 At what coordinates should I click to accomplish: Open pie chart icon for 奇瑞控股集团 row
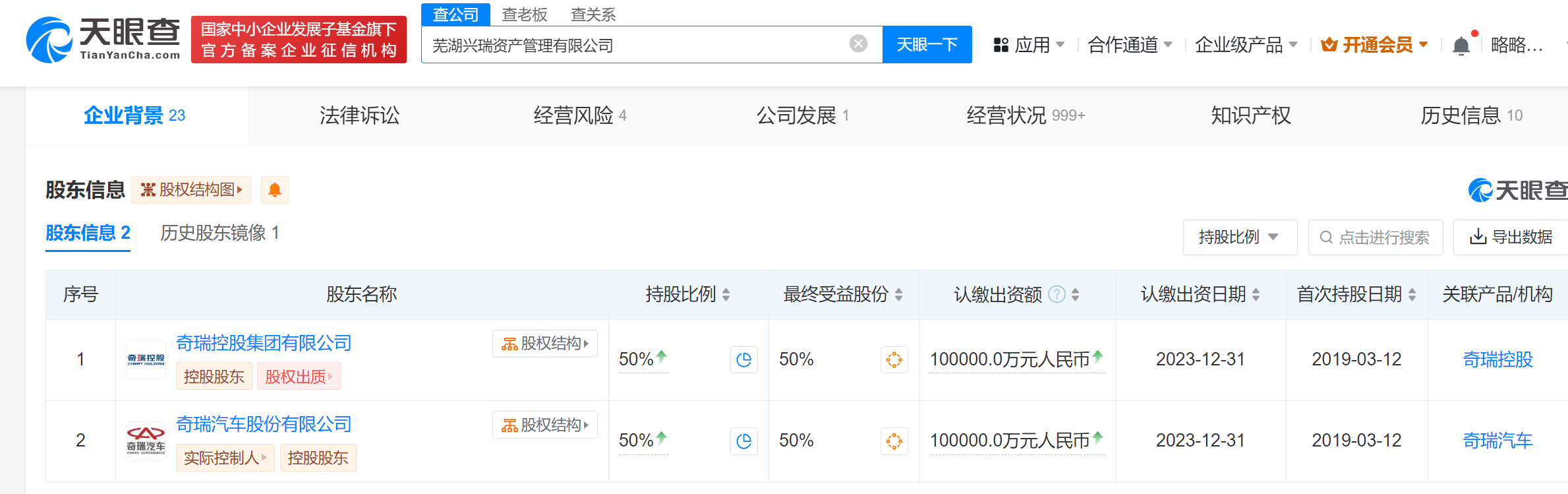tap(743, 360)
